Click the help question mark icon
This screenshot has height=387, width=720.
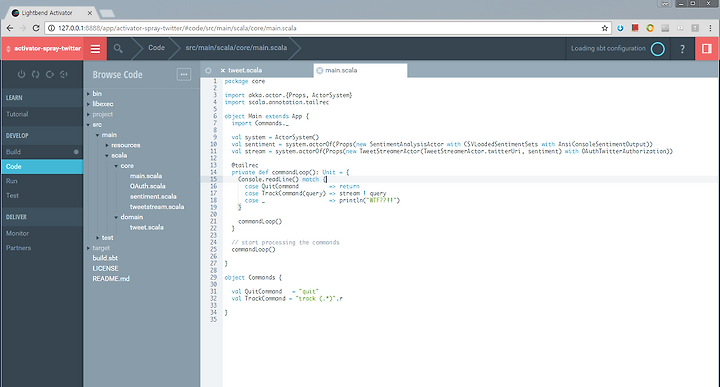coord(682,49)
